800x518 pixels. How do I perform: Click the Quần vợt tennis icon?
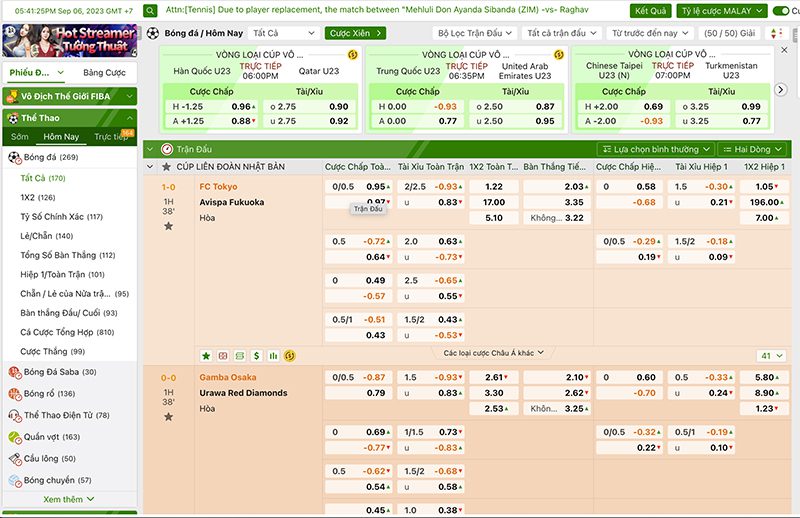tap(15, 437)
